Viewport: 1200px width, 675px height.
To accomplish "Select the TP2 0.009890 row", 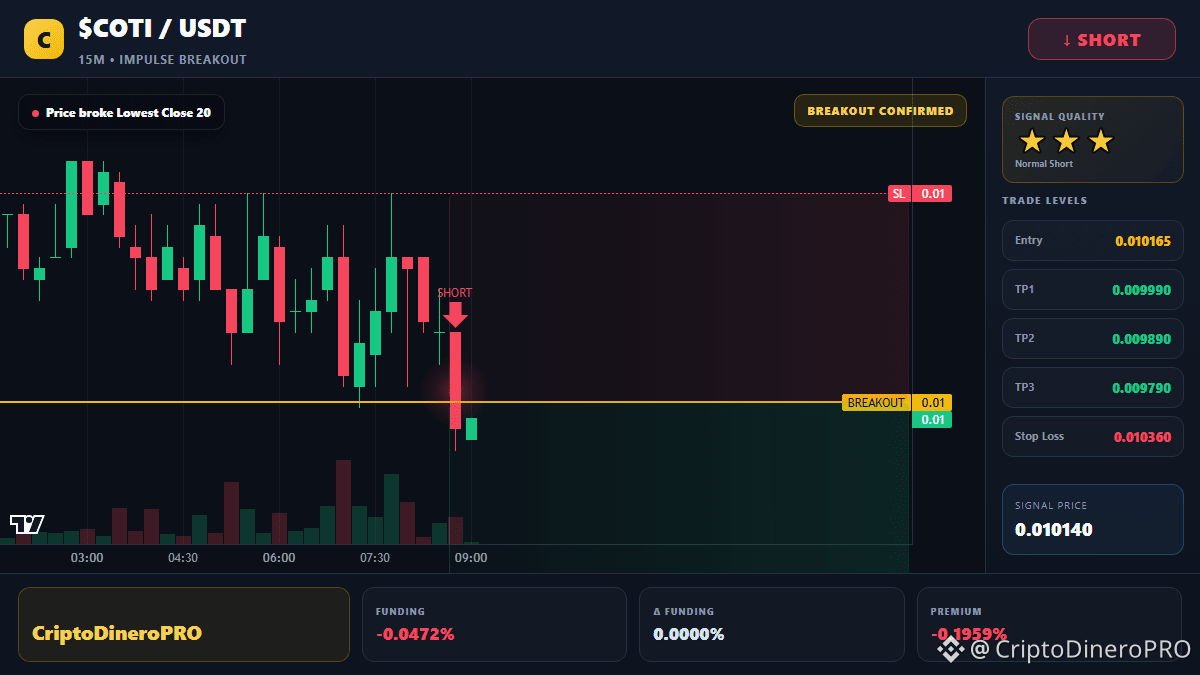I will click(1093, 338).
